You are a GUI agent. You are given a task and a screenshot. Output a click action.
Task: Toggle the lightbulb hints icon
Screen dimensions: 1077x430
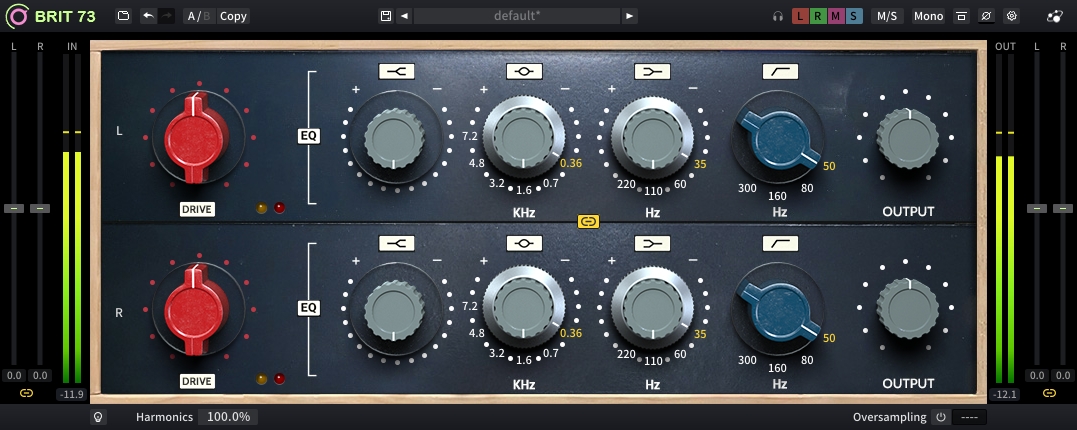pyautogui.click(x=98, y=417)
